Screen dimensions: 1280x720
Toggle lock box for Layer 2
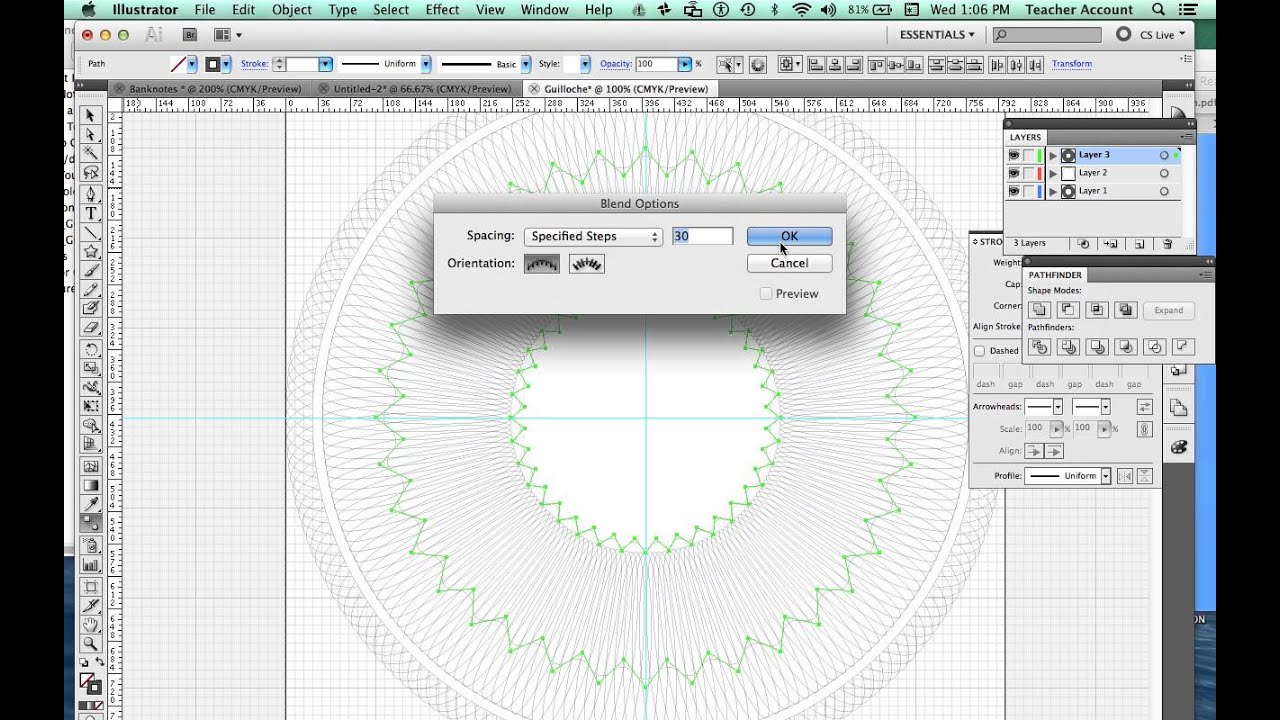[x=1028, y=174]
